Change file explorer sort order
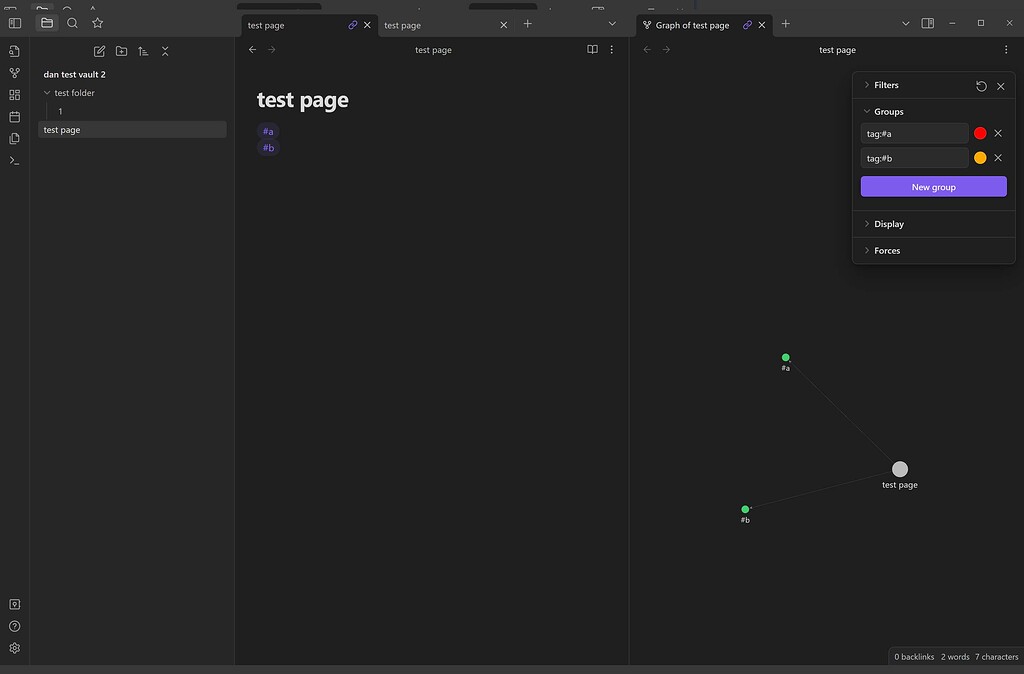Image resolution: width=1024 pixels, height=674 pixels. pyautogui.click(x=143, y=51)
